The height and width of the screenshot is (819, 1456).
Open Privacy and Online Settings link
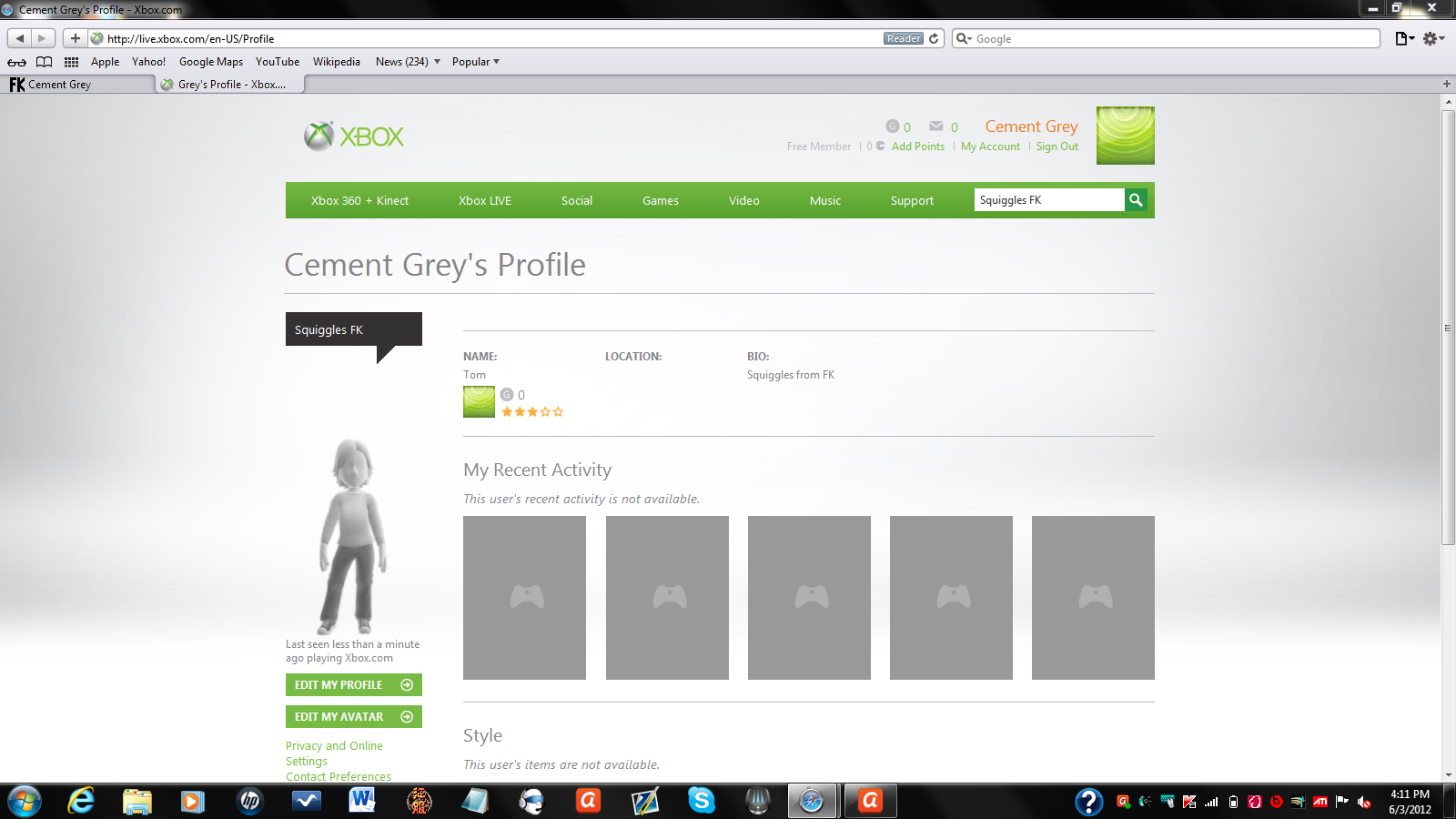point(334,753)
